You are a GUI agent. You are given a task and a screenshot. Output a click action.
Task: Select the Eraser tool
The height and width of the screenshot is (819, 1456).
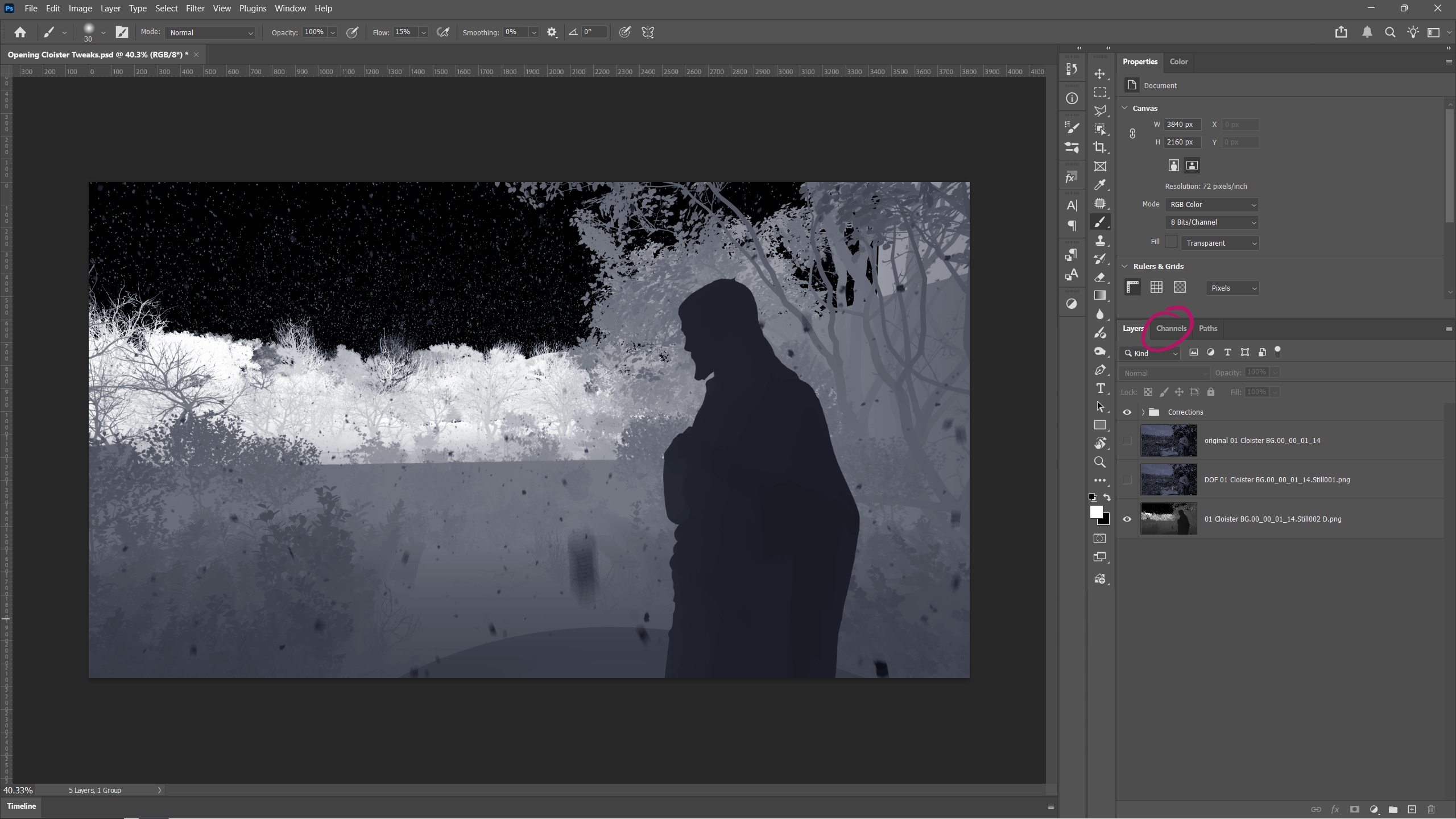(1100, 277)
